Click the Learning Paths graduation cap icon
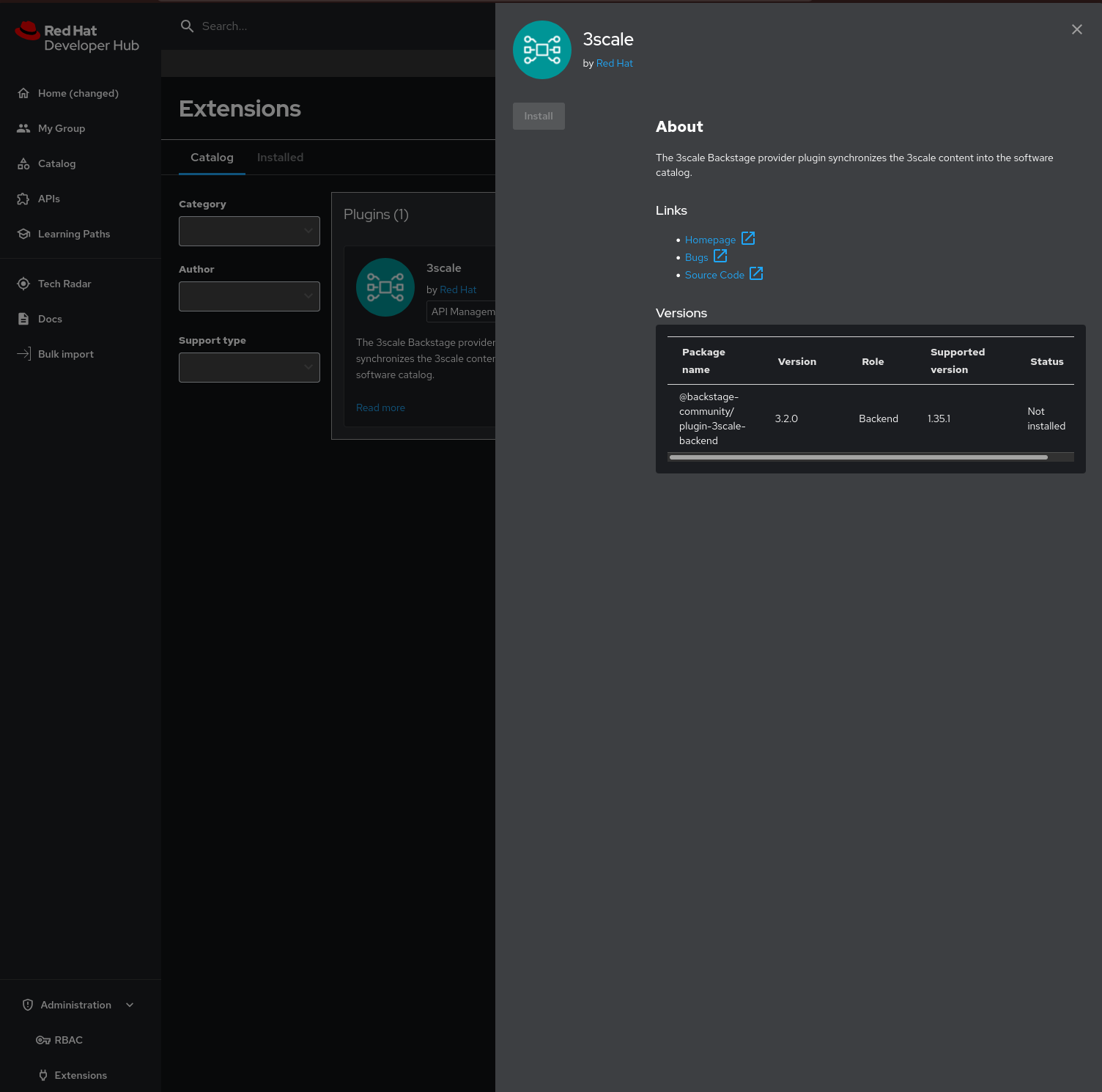 click(23, 234)
